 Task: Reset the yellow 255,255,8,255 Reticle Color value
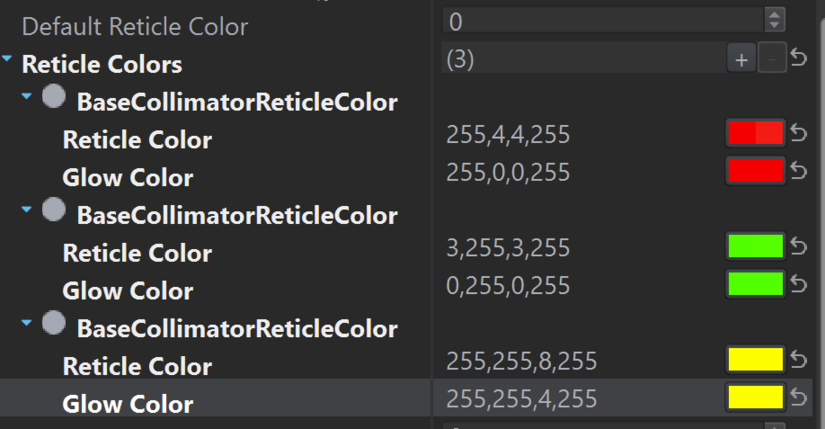[799, 359]
